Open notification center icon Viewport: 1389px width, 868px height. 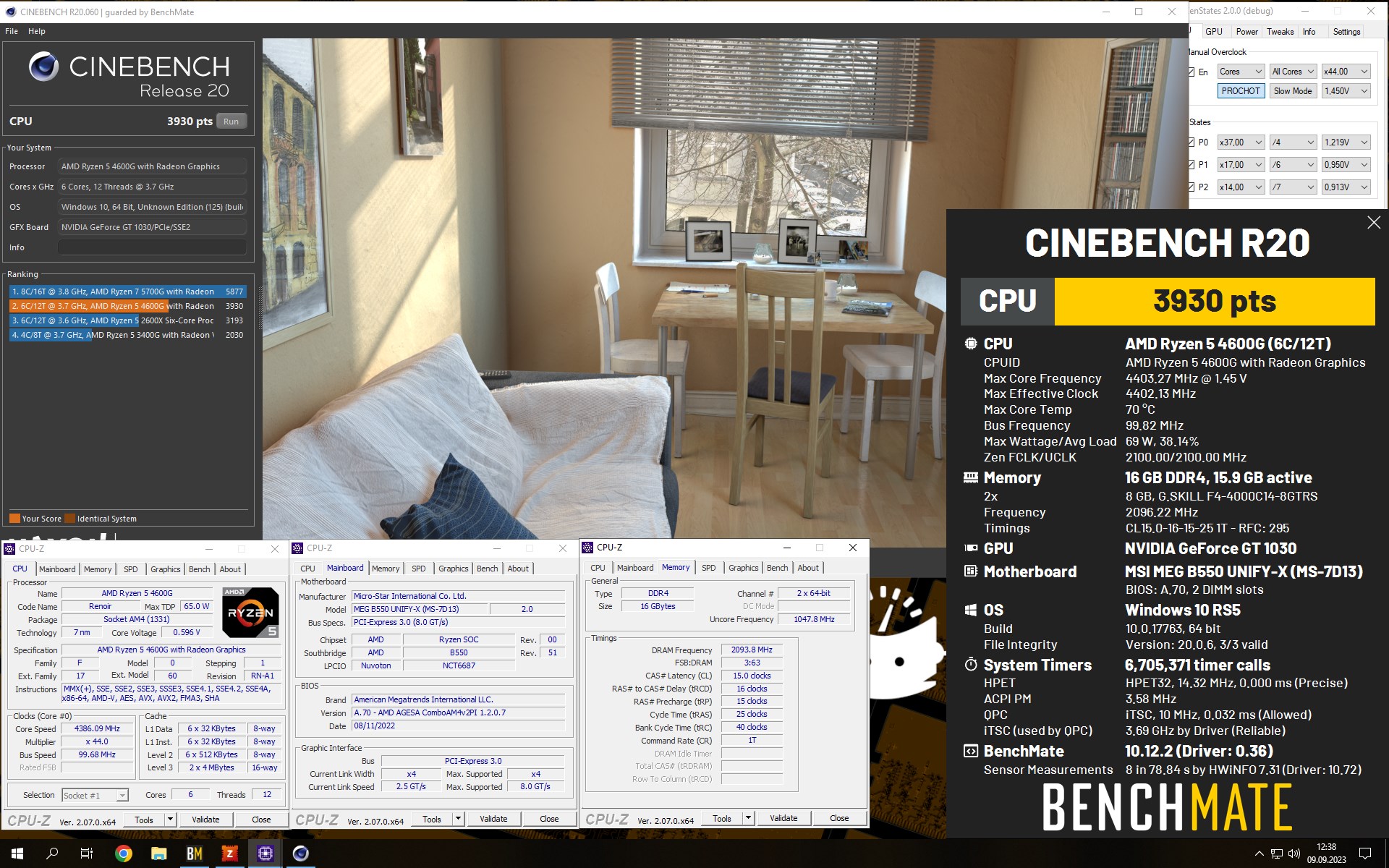(1365, 854)
